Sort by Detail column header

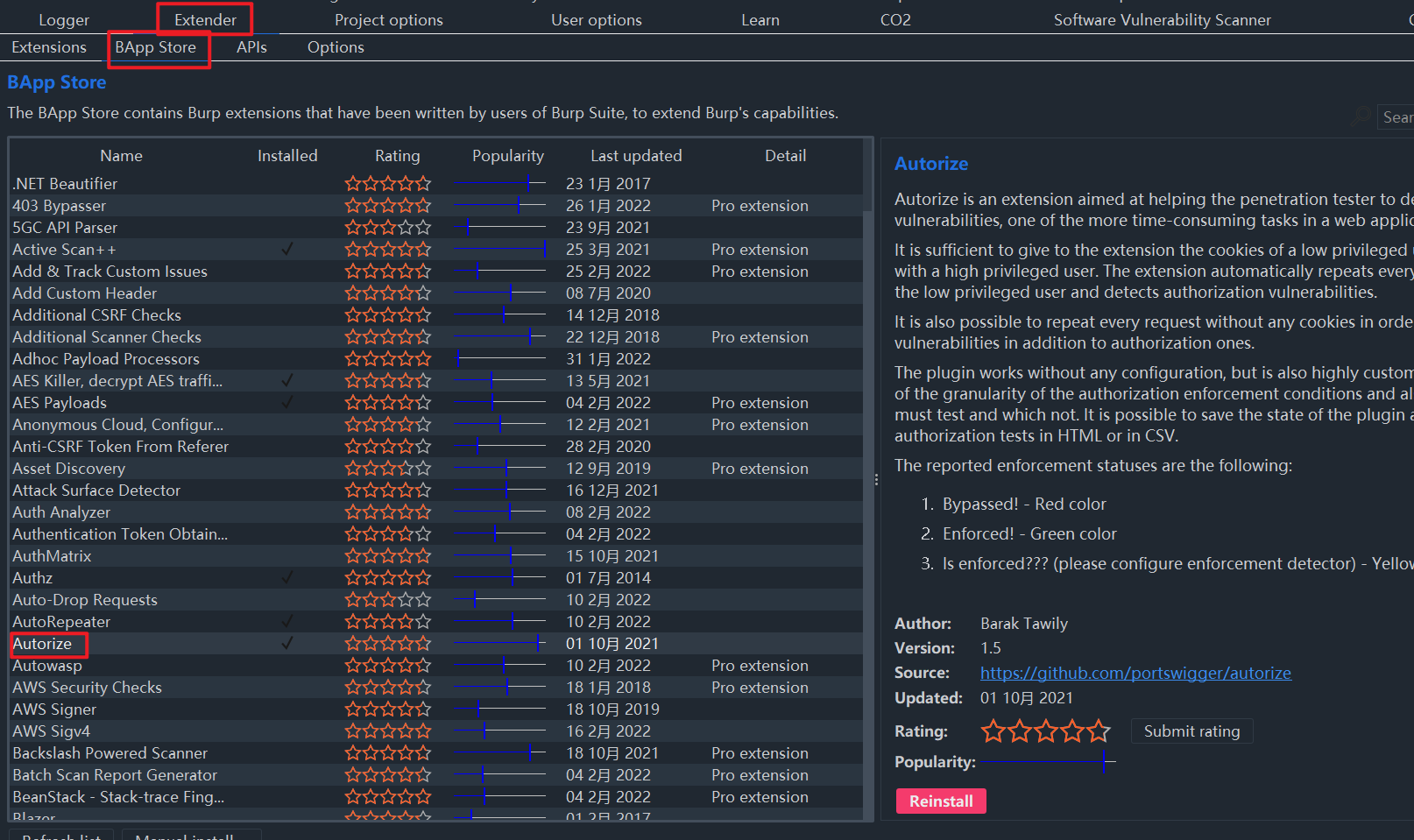786,155
